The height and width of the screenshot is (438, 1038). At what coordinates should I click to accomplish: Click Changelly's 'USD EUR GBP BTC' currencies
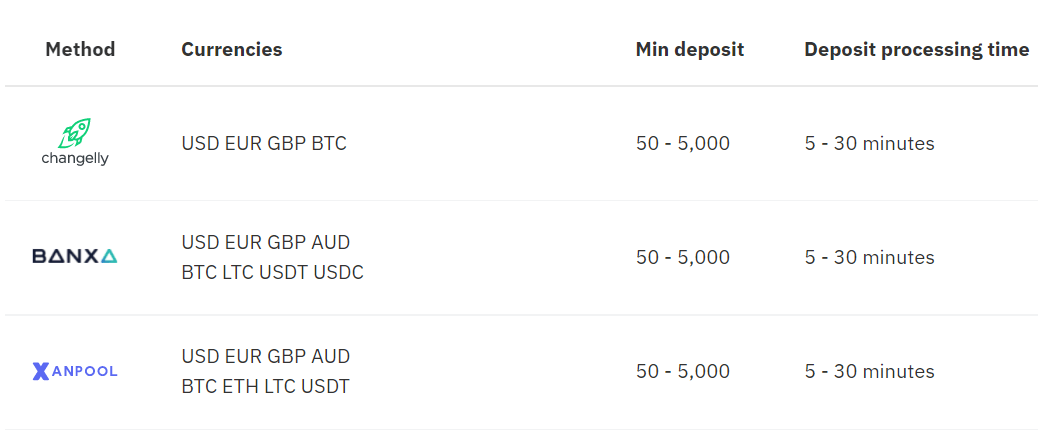pyautogui.click(x=264, y=143)
